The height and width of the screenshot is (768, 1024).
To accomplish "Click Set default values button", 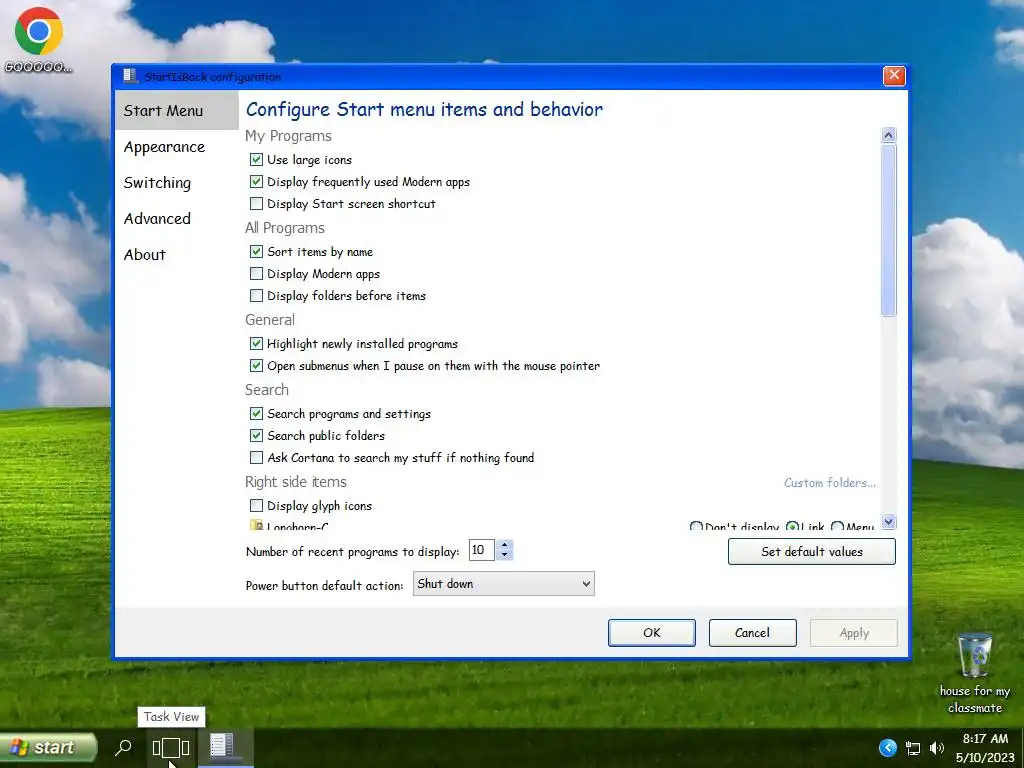I will point(812,552).
